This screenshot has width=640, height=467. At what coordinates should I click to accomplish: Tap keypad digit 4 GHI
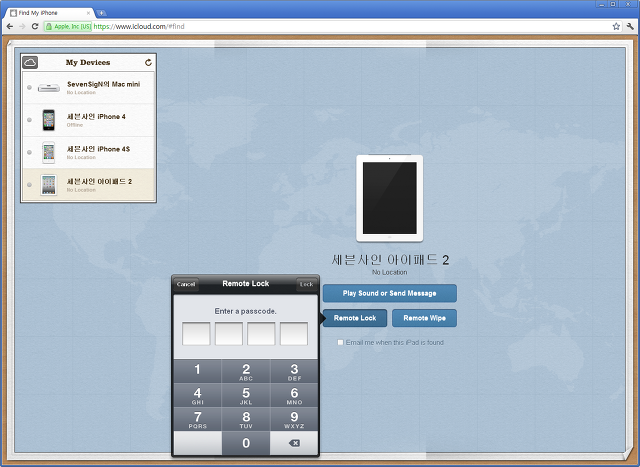click(x=198, y=395)
